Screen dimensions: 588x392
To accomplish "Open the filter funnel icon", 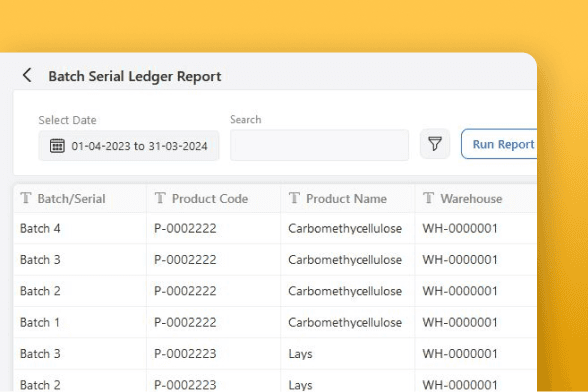I will (x=435, y=144).
